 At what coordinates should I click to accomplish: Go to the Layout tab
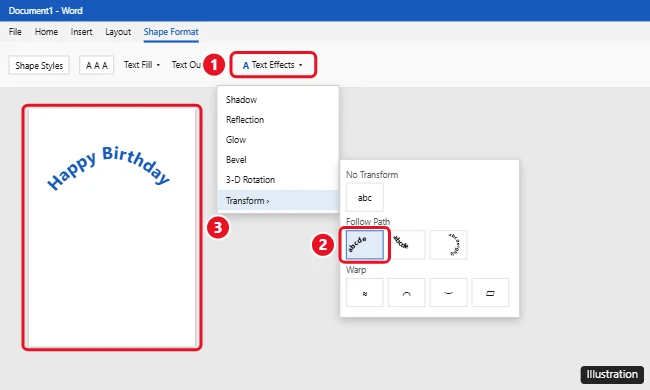coord(118,32)
